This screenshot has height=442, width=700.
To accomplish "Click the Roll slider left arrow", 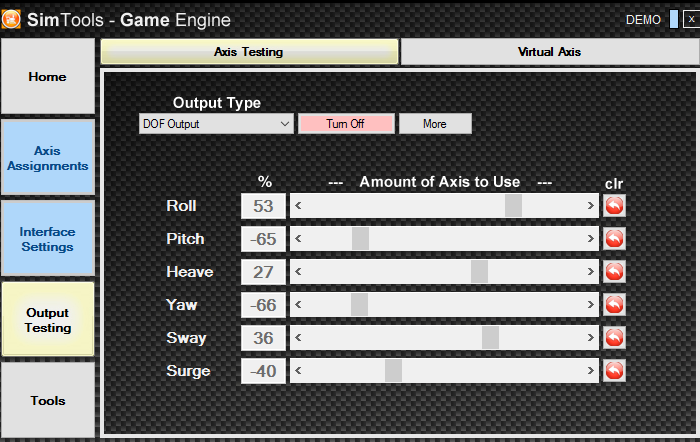I will click(x=298, y=206).
